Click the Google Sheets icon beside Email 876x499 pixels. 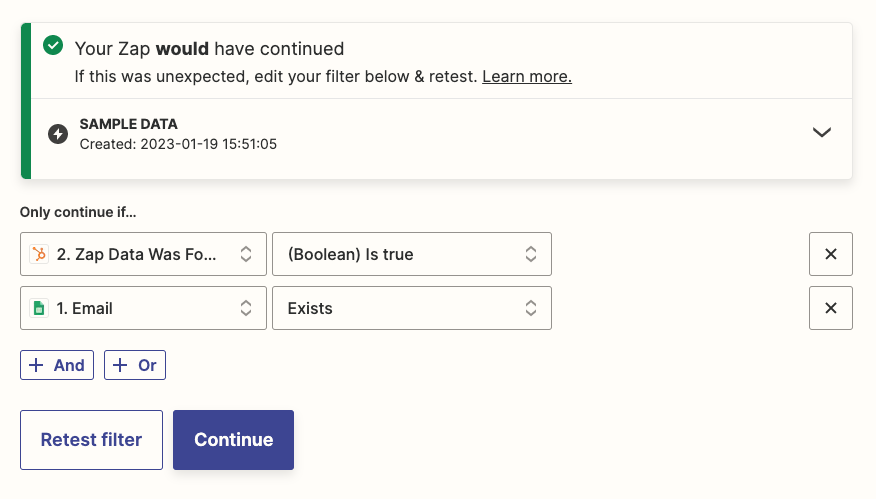pos(39,308)
